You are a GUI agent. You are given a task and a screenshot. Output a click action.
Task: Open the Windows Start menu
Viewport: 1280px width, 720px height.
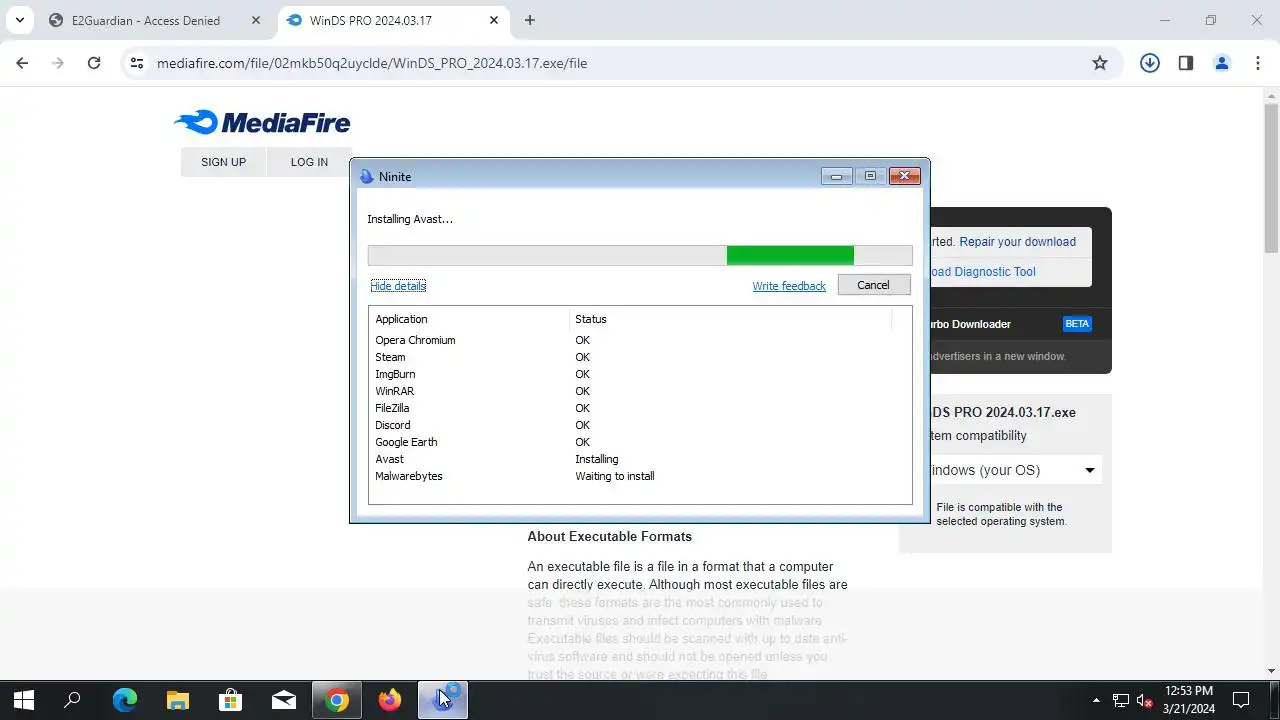click(23, 700)
